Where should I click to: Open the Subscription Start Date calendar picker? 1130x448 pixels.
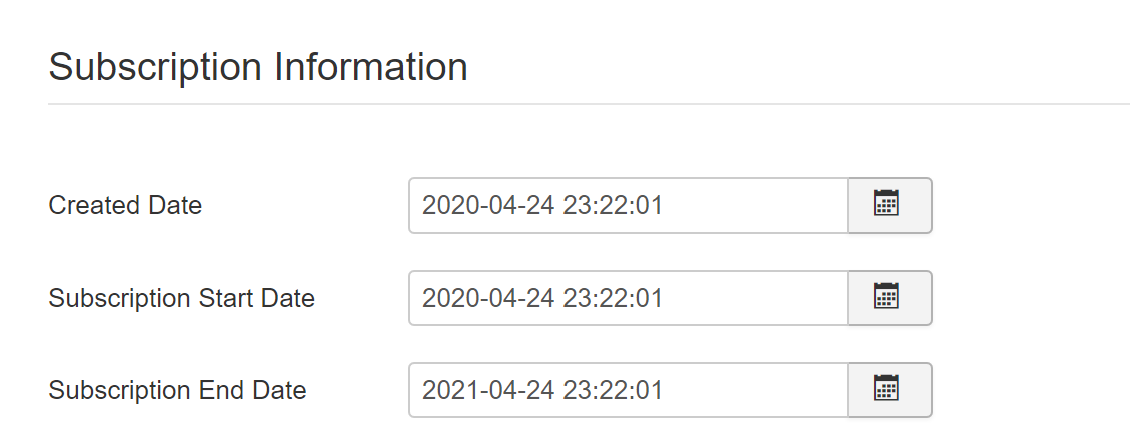coord(890,297)
